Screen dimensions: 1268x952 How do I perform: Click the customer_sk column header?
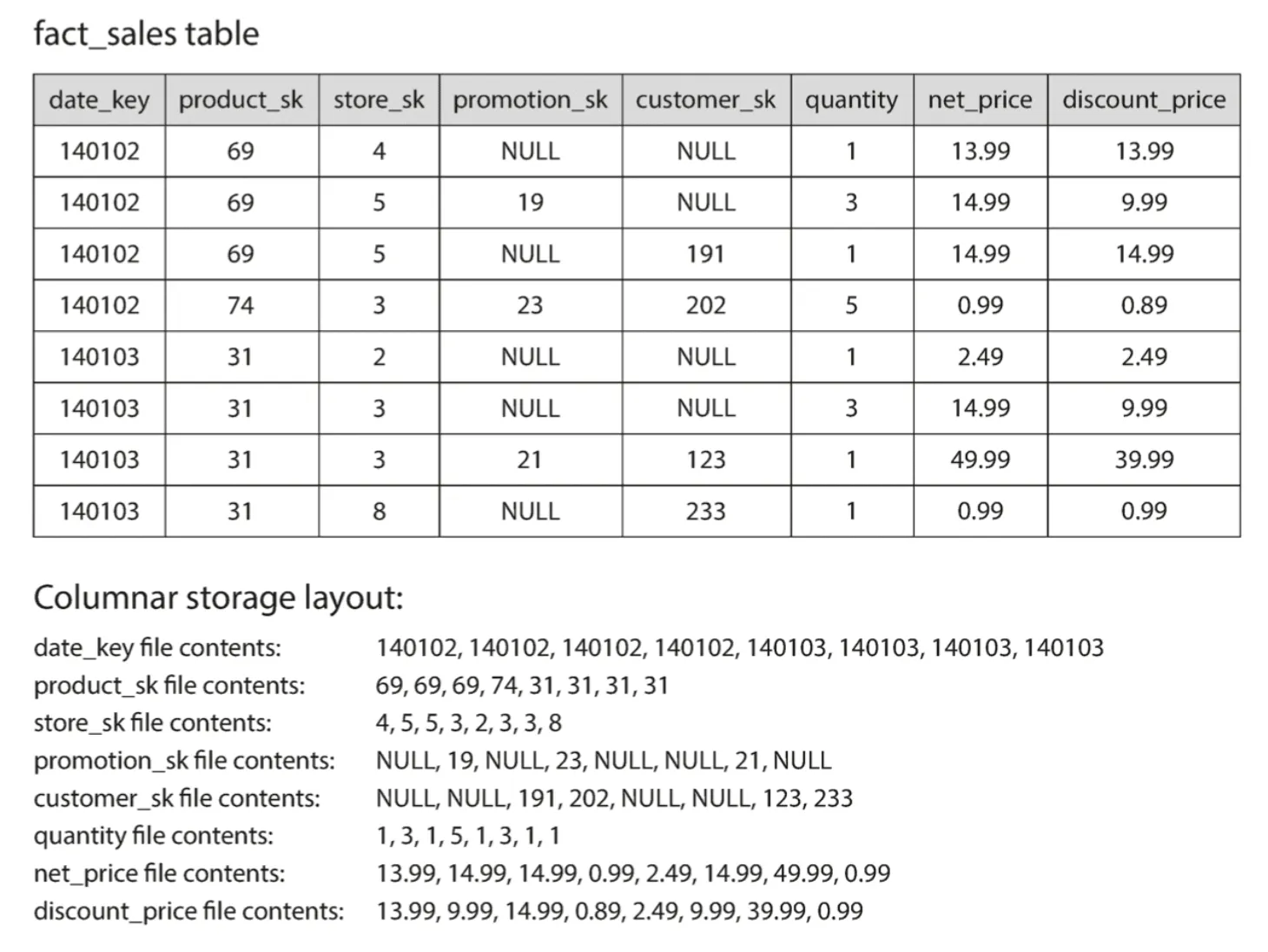click(x=705, y=100)
